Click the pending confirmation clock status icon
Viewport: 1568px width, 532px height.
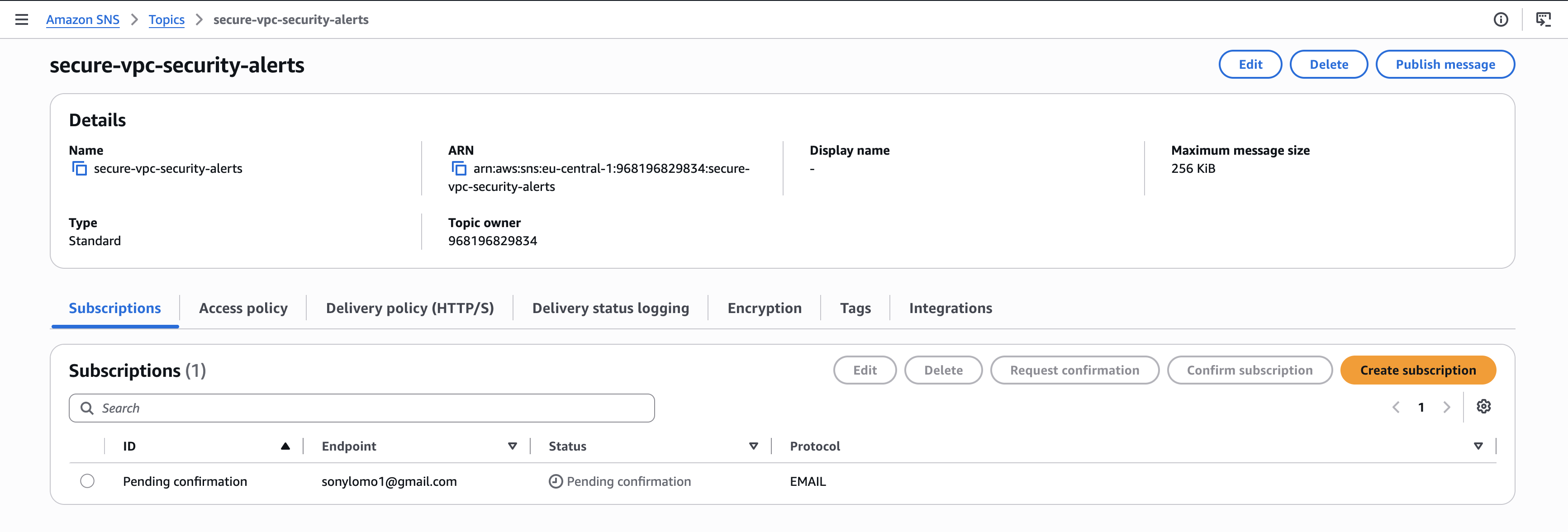tap(556, 481)
